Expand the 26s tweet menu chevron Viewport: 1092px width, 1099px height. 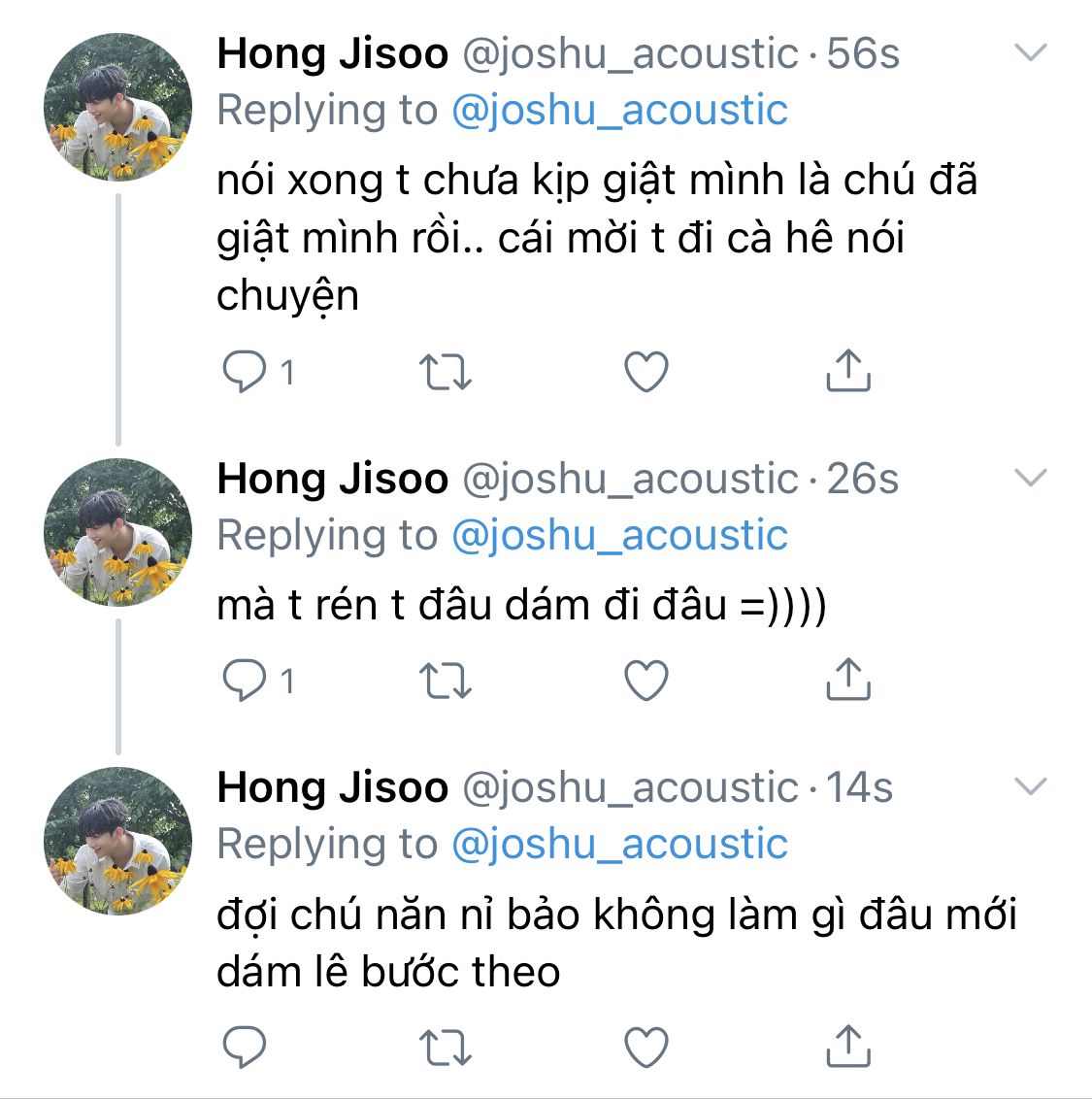1030,477
